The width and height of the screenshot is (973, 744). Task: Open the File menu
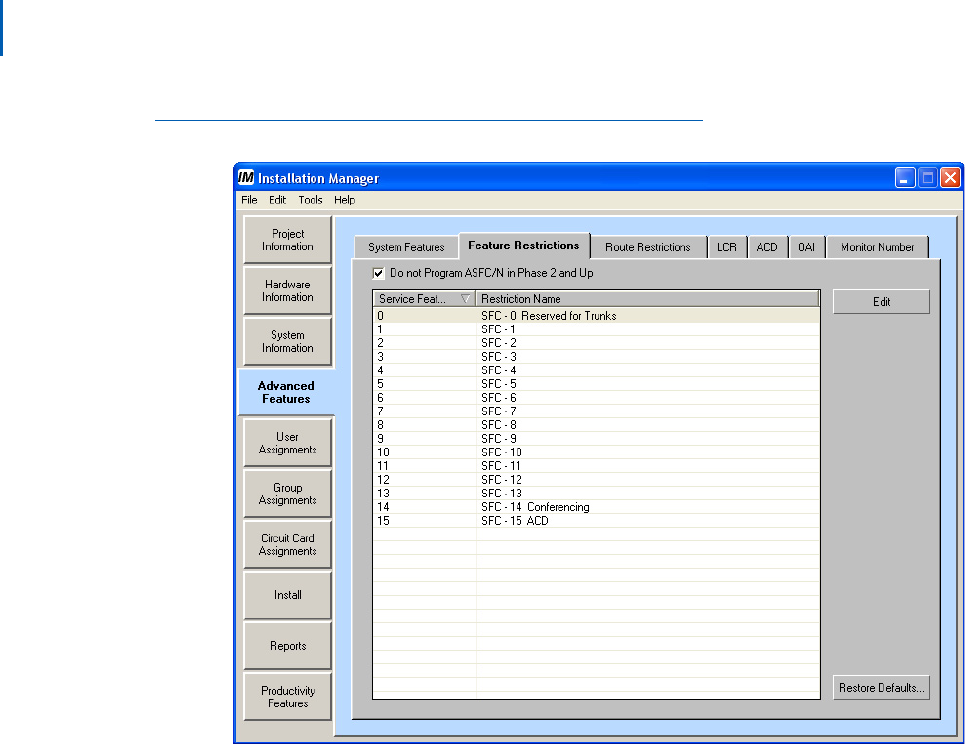249,200
